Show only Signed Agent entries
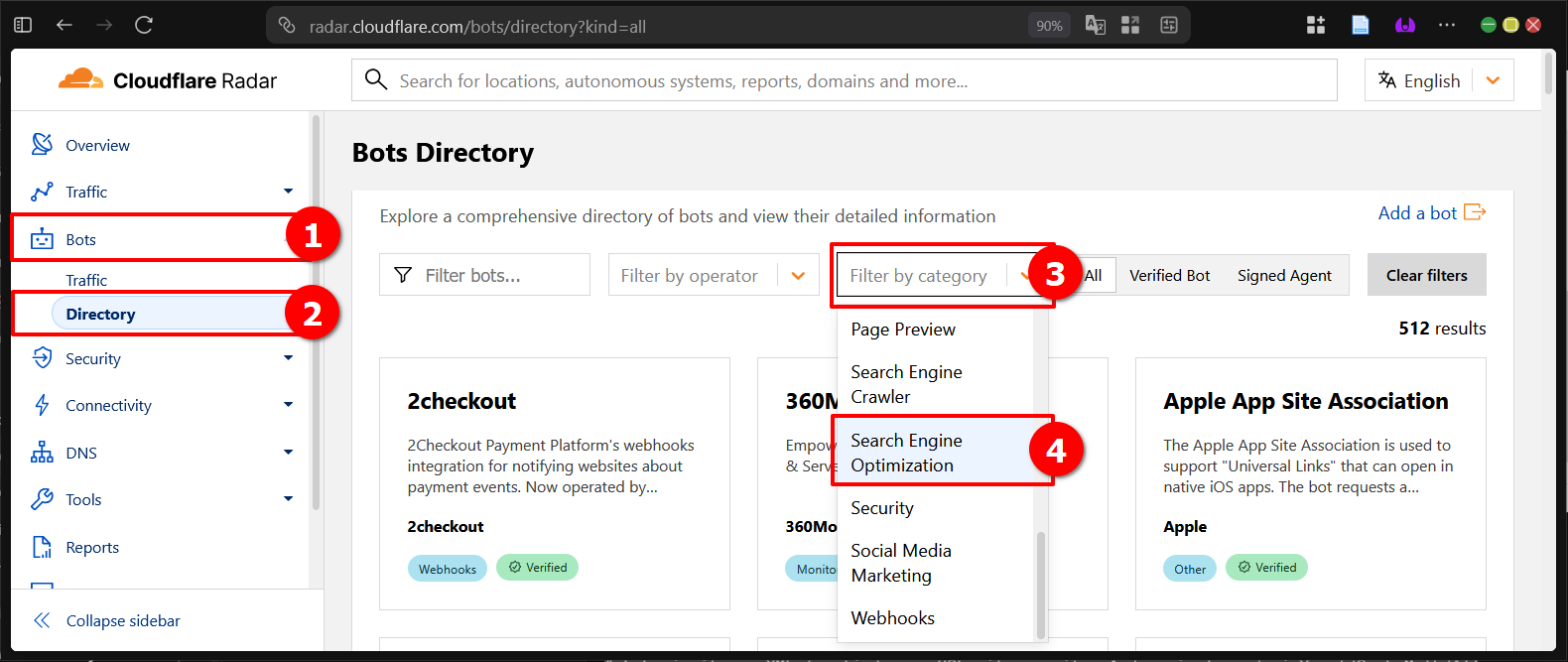The image size is (1568, 662). point(1284,275)
